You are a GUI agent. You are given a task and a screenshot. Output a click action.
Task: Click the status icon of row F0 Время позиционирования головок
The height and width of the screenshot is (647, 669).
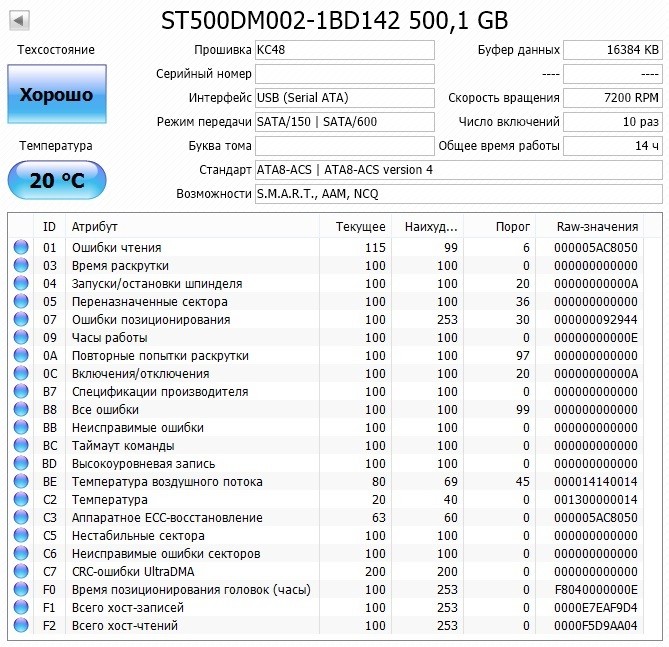point(21,589)
